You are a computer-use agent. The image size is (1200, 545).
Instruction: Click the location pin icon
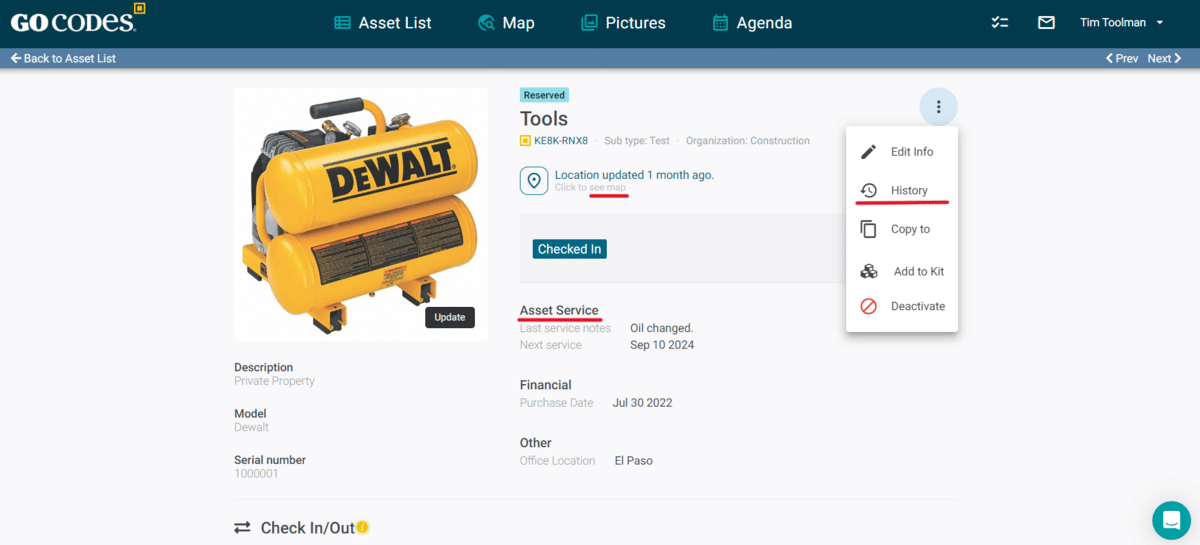point(534,181)
